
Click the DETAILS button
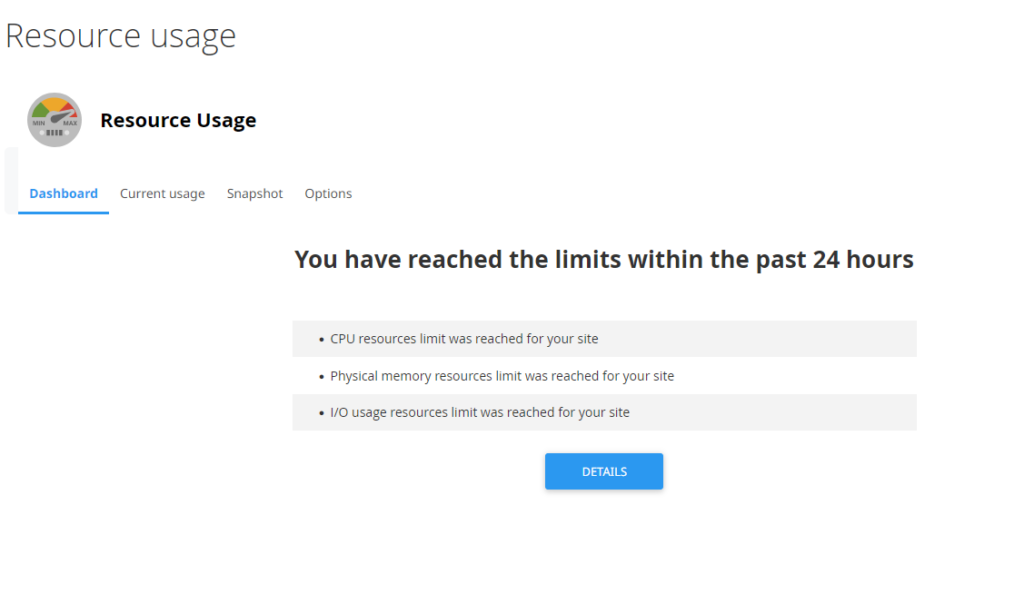click(x=604, y=471)
